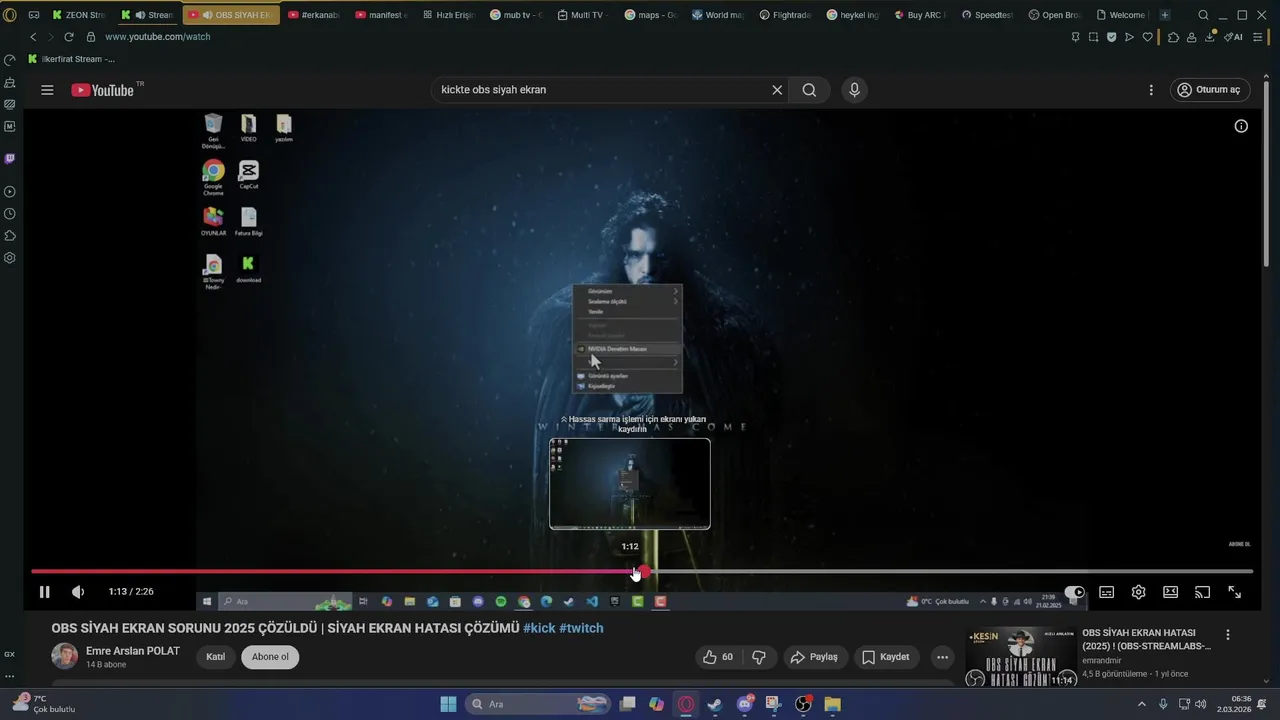
Task: Open video player settings gear
Action: tap(1138, 592)
